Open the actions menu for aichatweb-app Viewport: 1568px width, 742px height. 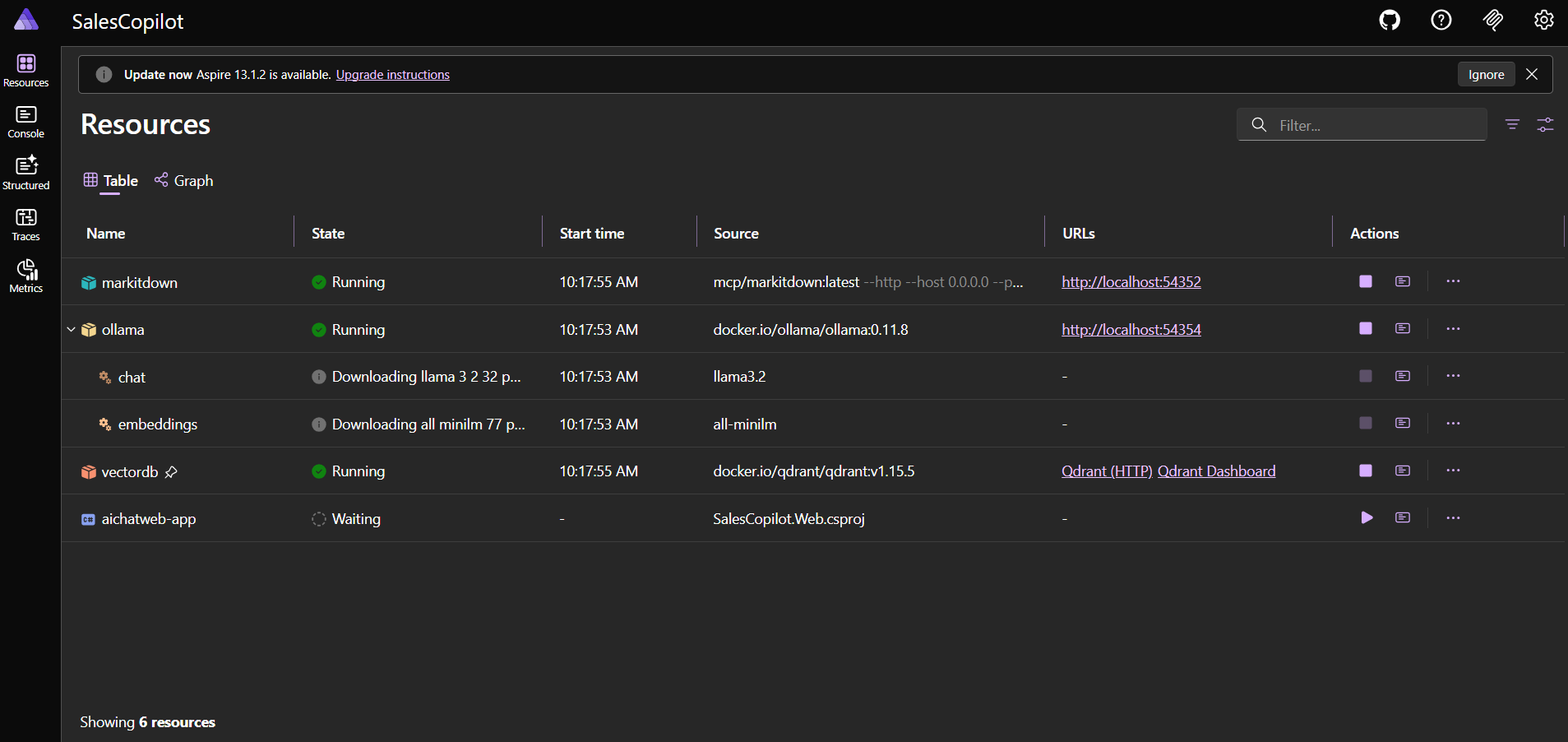(x=1453, y=518)
